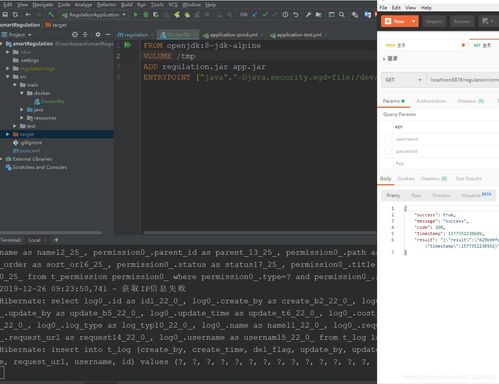Viewport: 499px width, 384px height.
Task: Build project with the green hammer icon
Action: (51, 15)
